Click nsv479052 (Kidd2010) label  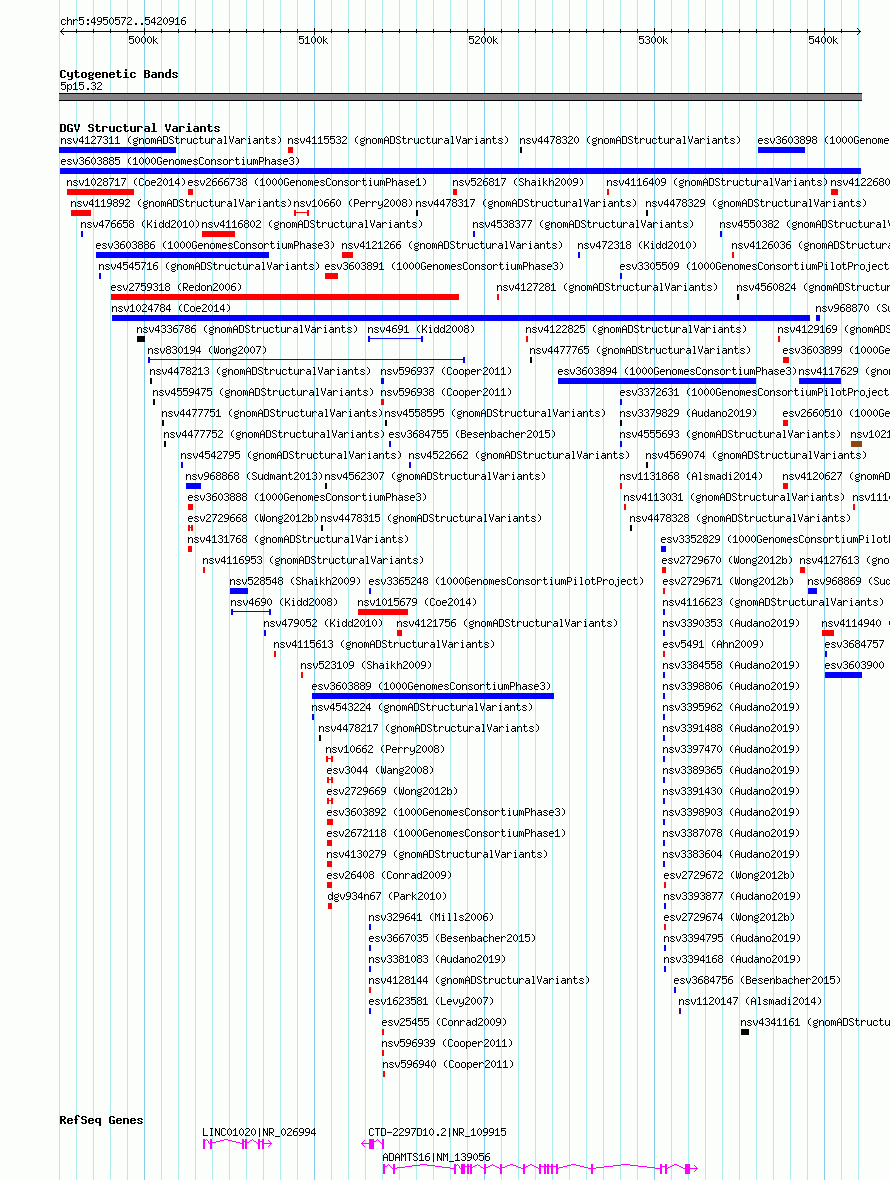[x=323, y=623]
